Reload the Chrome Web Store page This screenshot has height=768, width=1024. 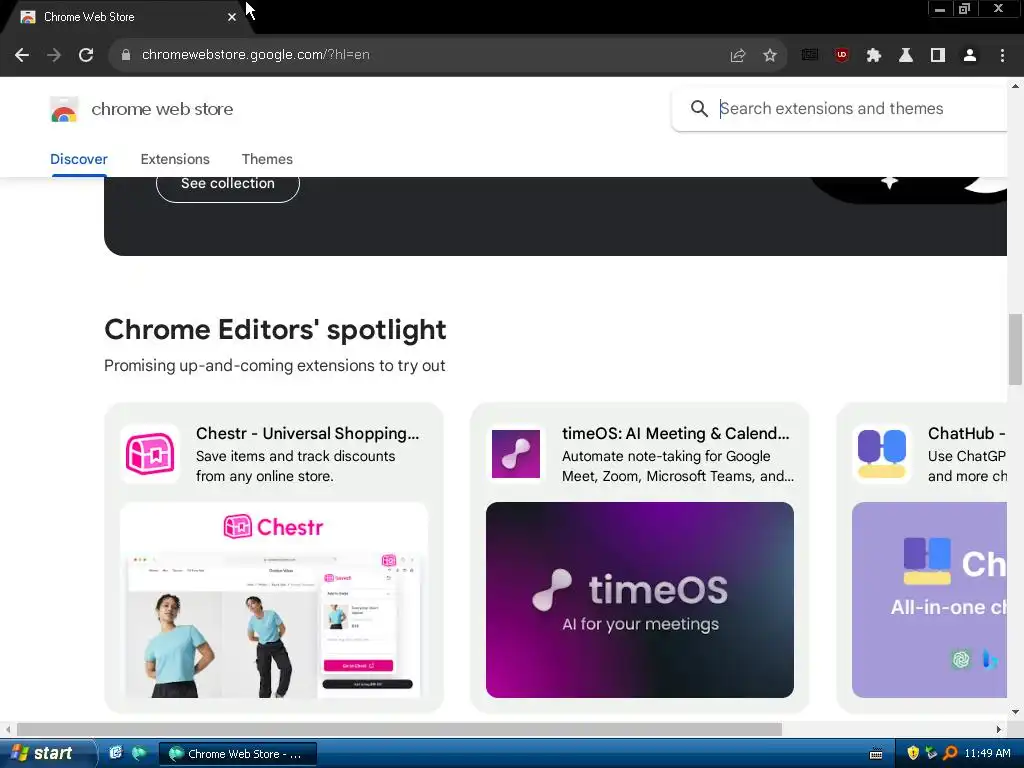[86, 56]
